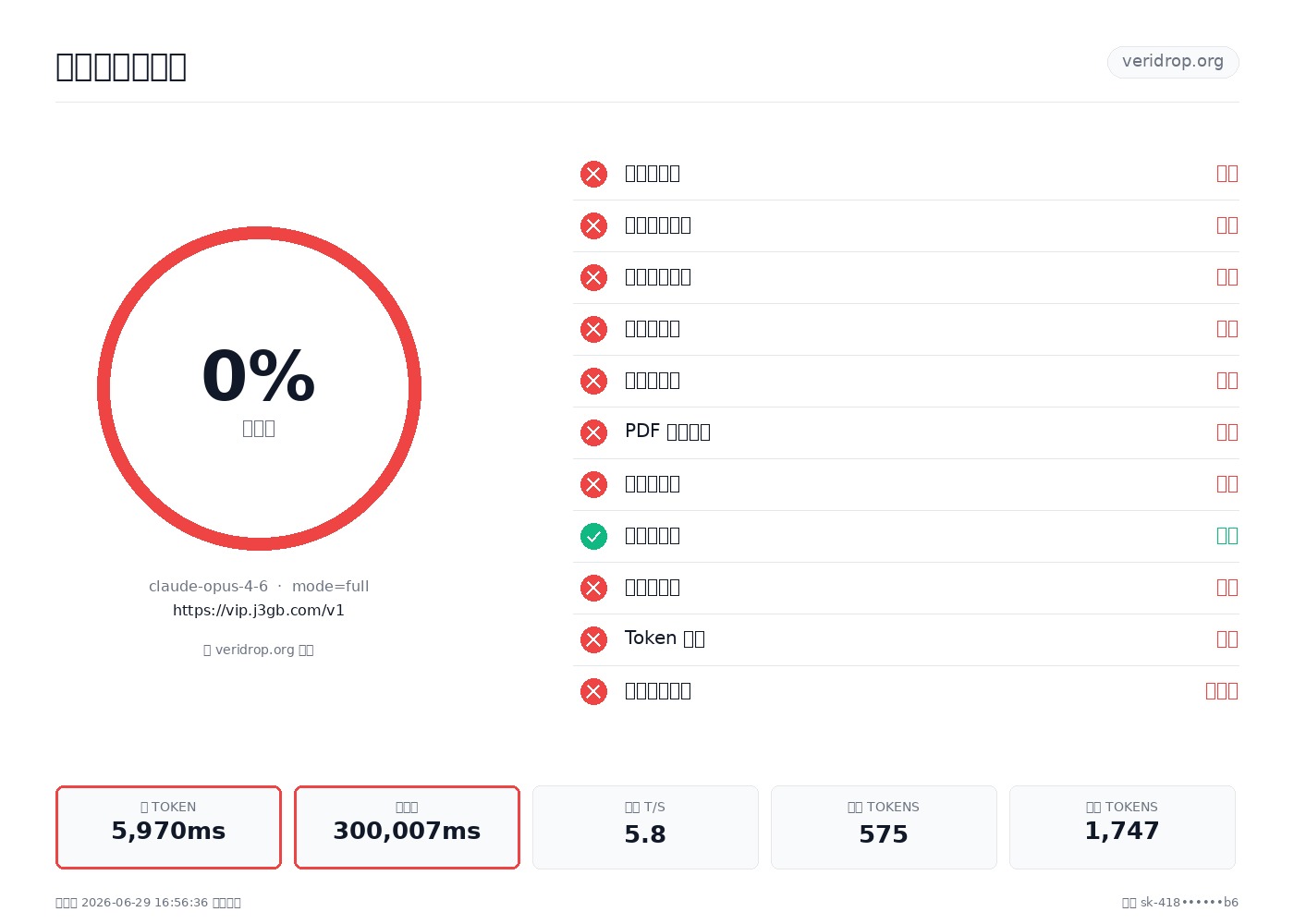Image resolution: width=1294 pixels, height=924 pixels.
Task: Click the red X icon beside the PDF row
Action: tap(593, 432)
